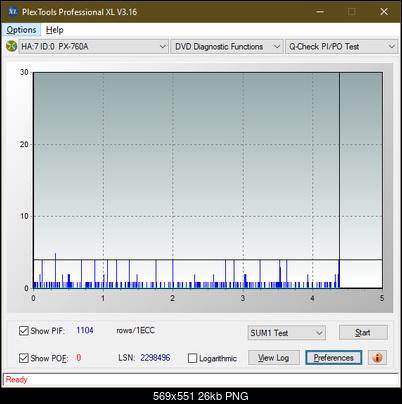
Task: Expand the SUM1 Test dropdown
Action: [287, 333]
